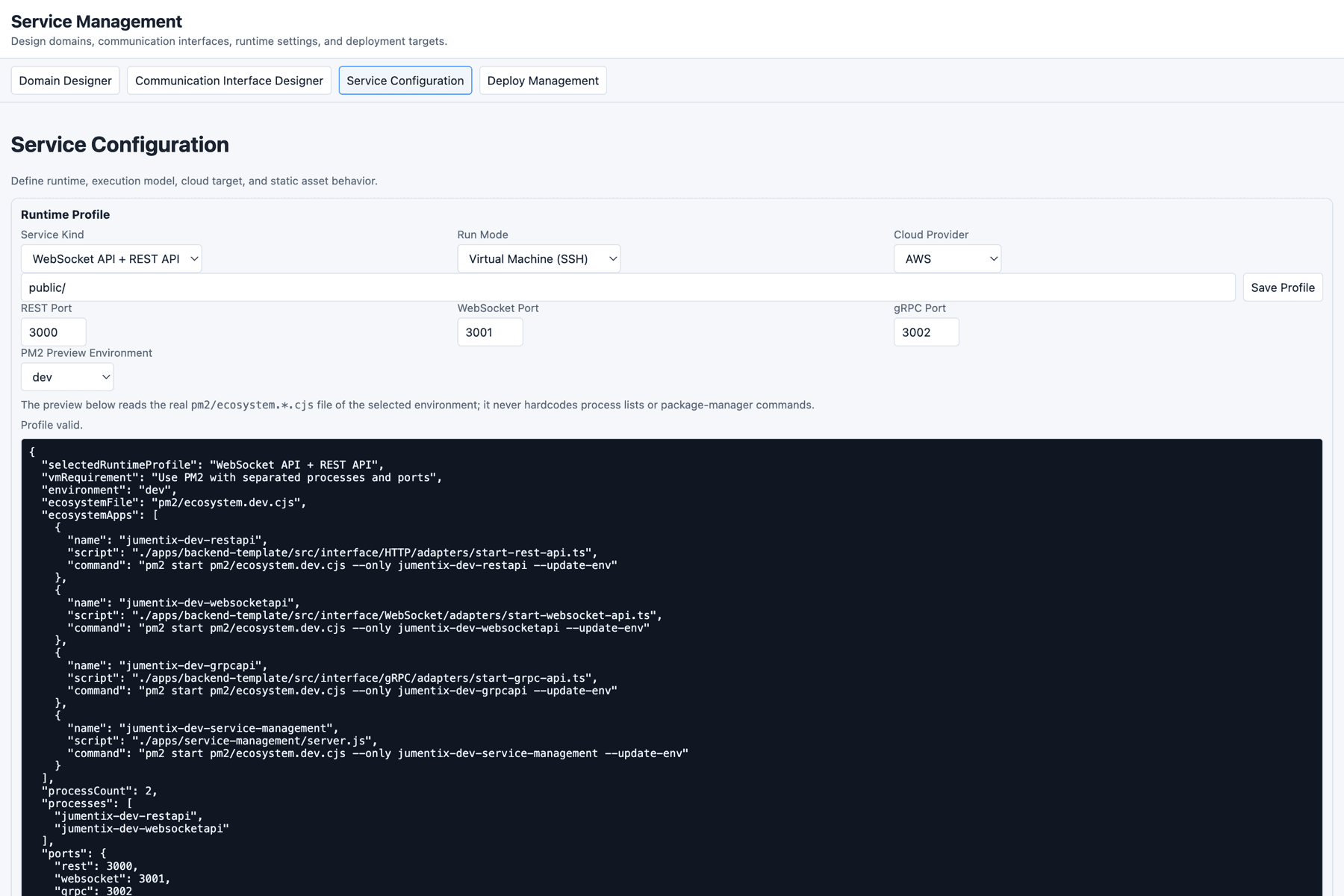Open the Domain Designer tab
Image resolution: width=1344 pixels, height=896 pixels.
[65, 81]
